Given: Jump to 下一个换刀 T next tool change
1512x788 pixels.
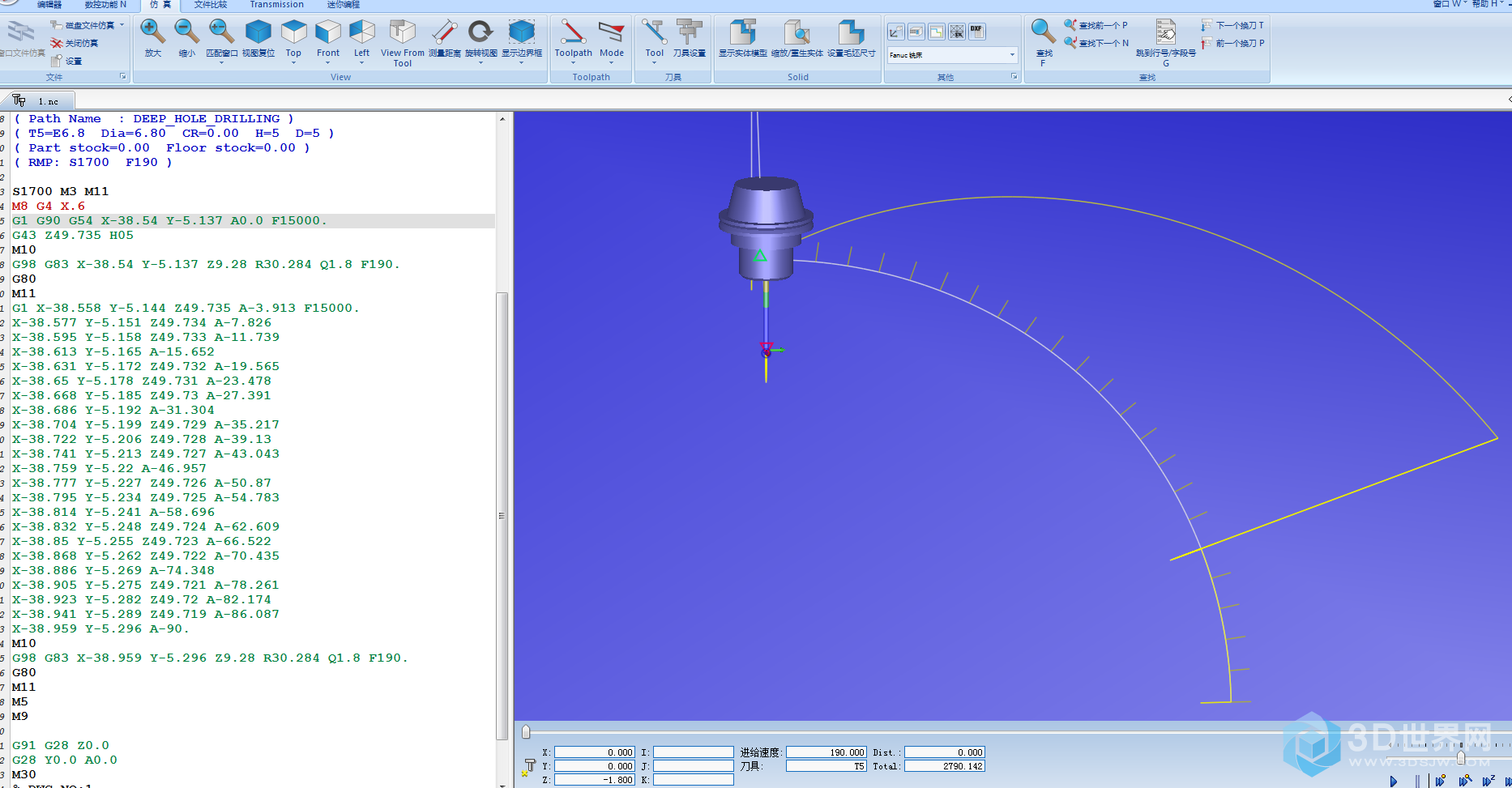Looking at the screenshot, I should [x=1232, y=25].
